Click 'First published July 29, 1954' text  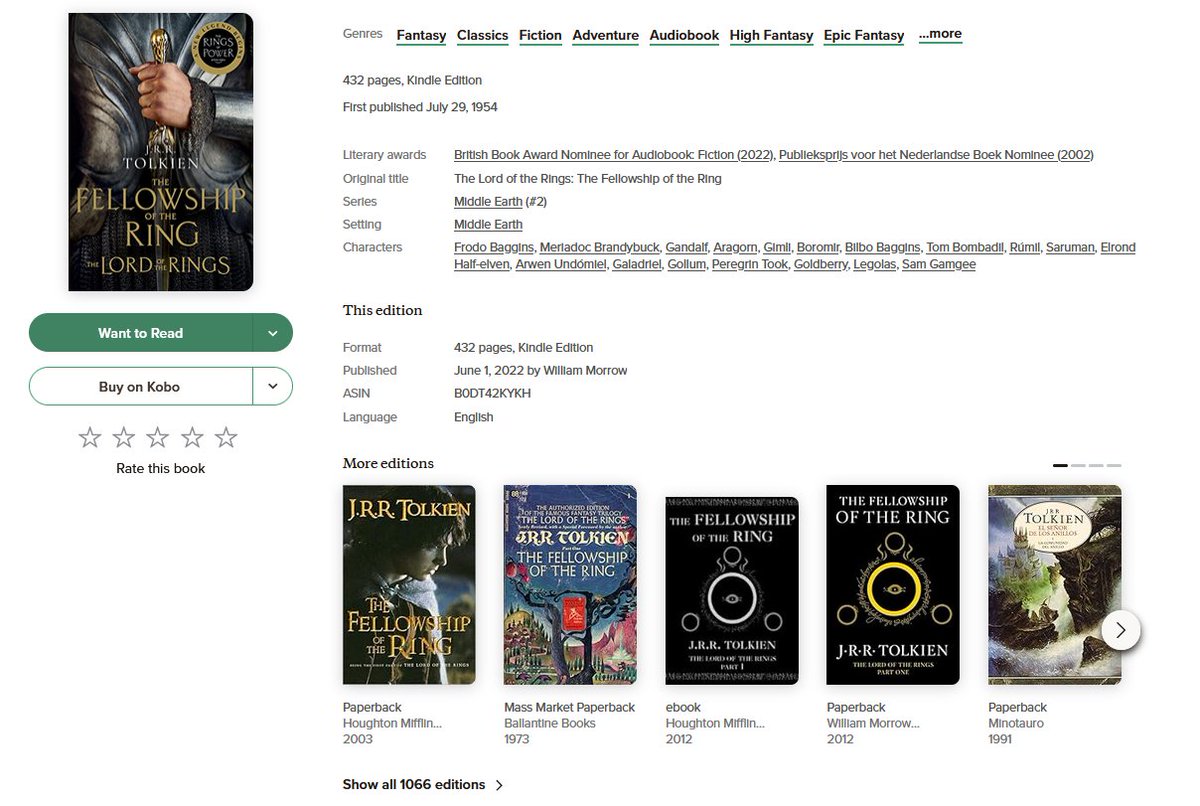(x=420, y=107)
